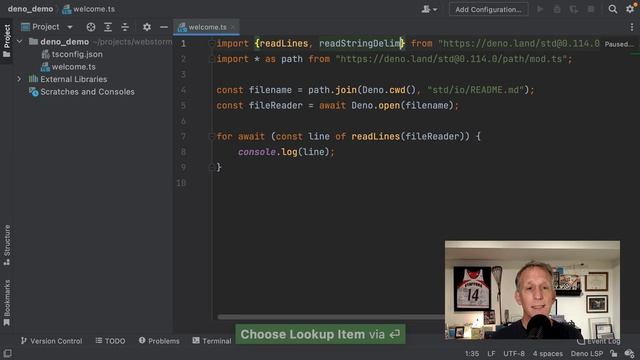
Task: Click the Add Configuration button
Action: click(489, 9)
